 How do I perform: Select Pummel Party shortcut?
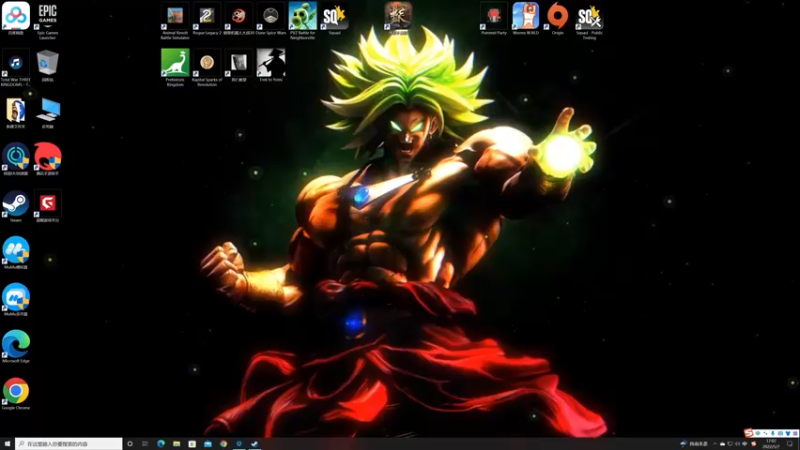point(494,18)
